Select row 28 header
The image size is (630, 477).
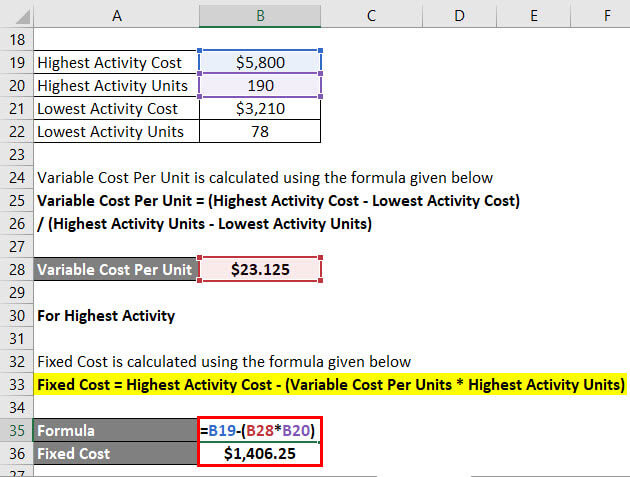coord(17,269)
